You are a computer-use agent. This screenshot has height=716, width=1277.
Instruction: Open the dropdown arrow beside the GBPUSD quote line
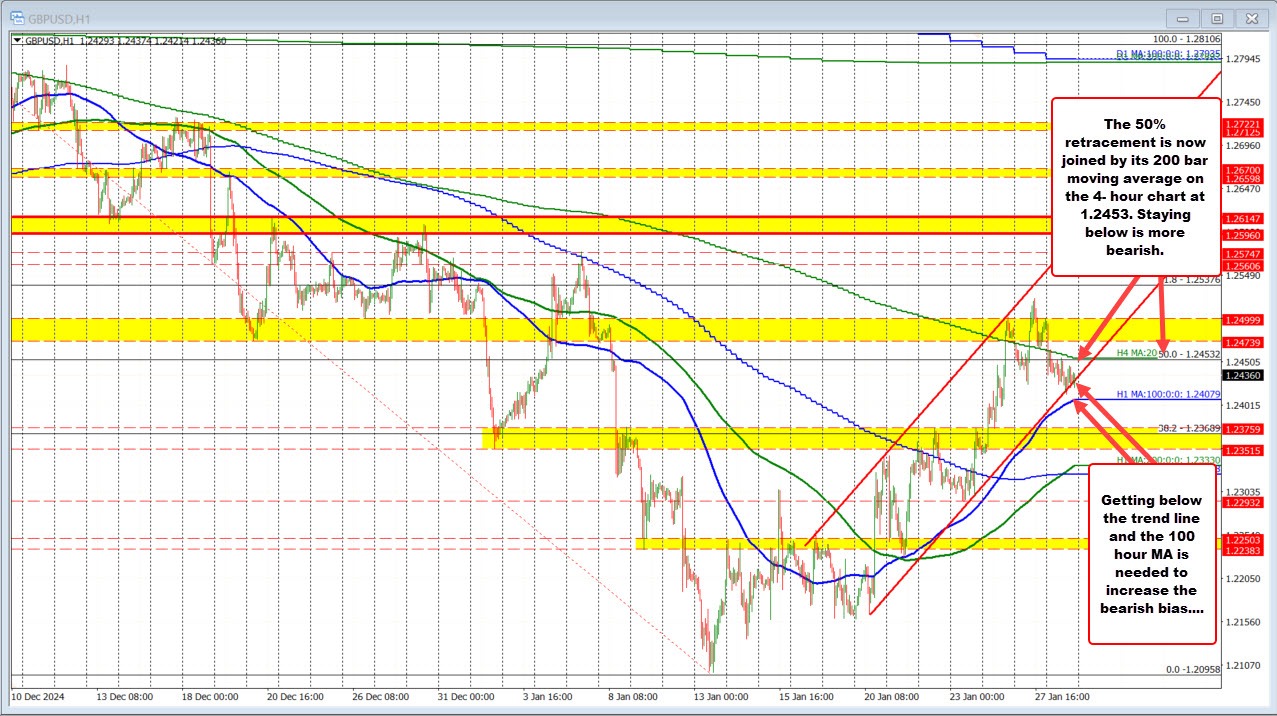click(x=17, y=40)
